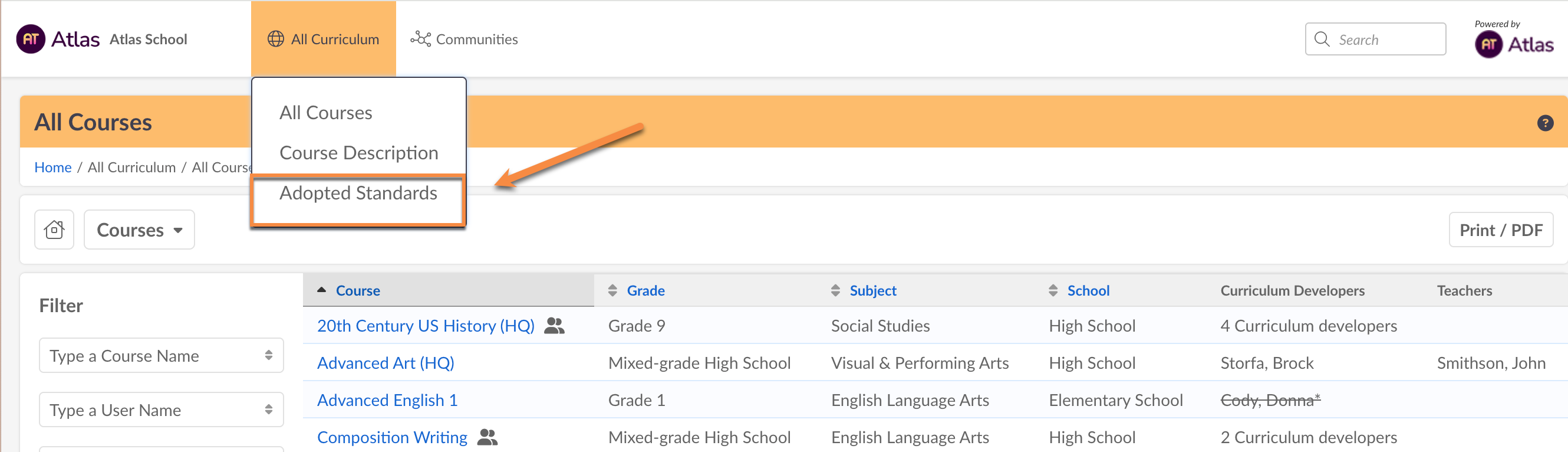Click the Atlas logo icon at top left

pos(31,40)
